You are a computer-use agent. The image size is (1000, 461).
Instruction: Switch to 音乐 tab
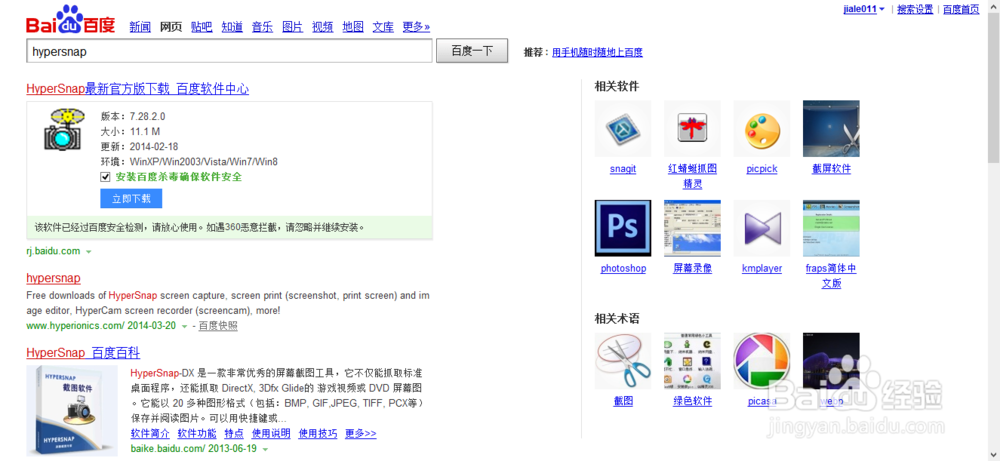[x=262, y=27]
